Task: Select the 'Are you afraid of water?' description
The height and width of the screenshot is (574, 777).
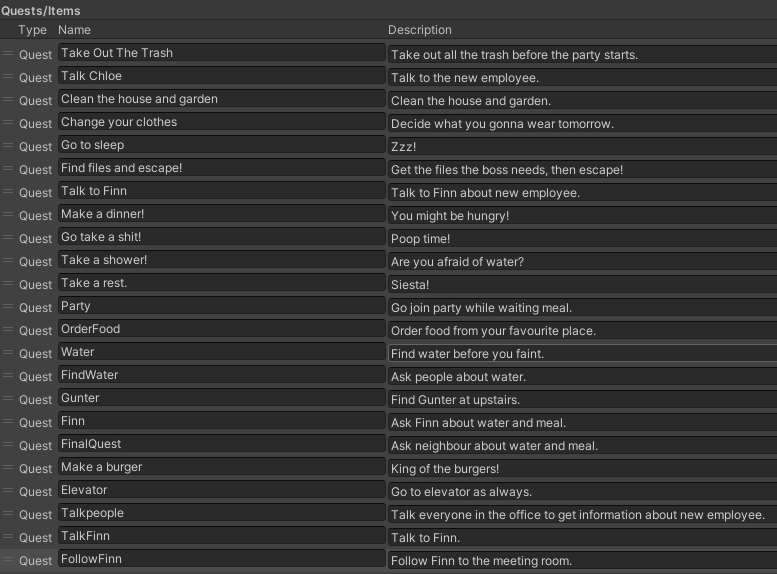Action: (x=582, y=261)
